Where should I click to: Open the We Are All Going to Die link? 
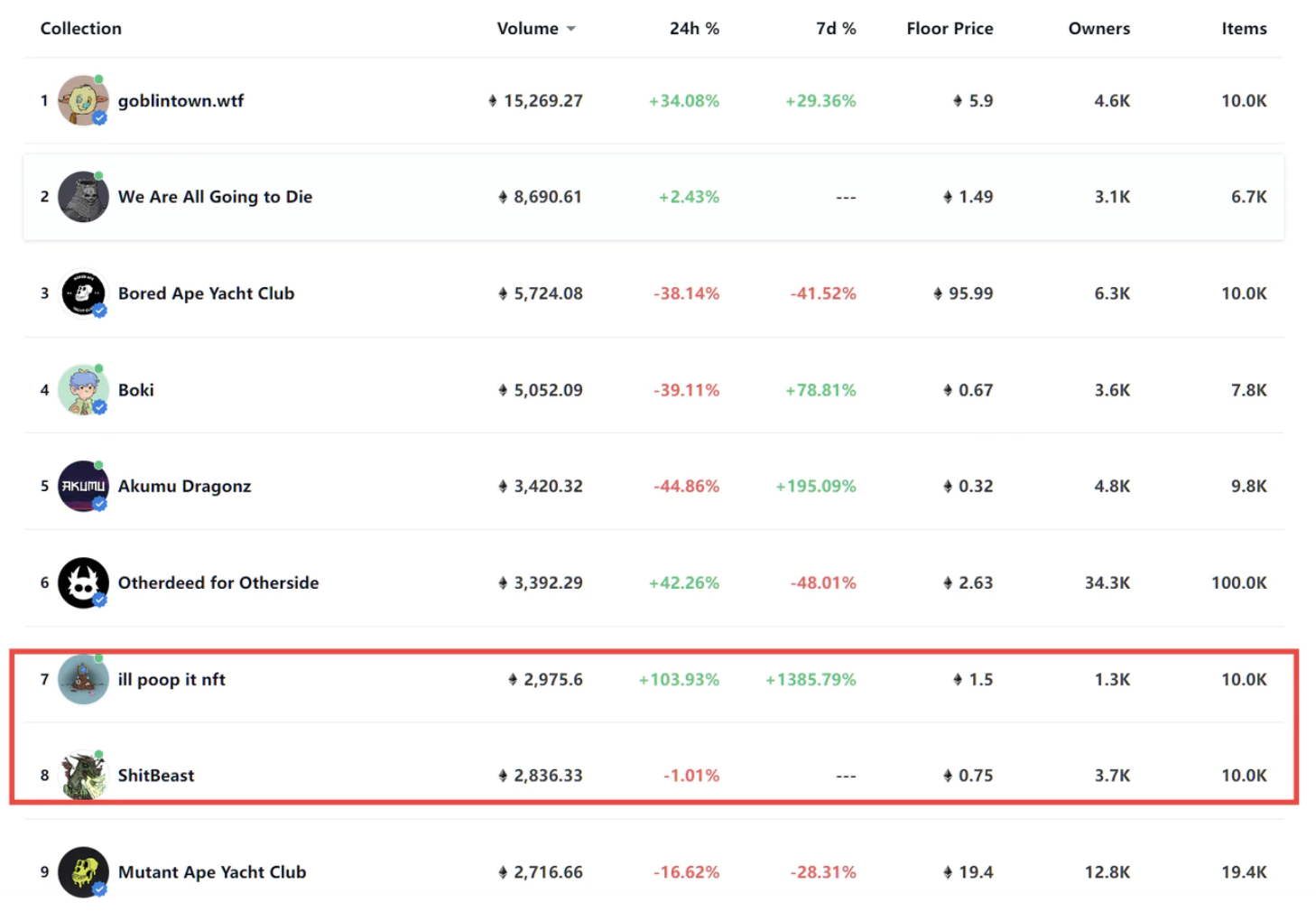[215, 197]
